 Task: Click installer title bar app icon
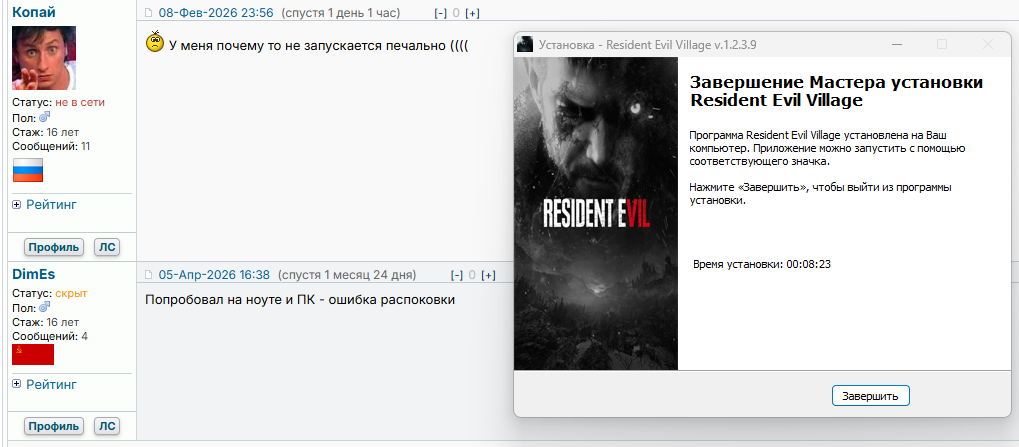pos(525,45)
